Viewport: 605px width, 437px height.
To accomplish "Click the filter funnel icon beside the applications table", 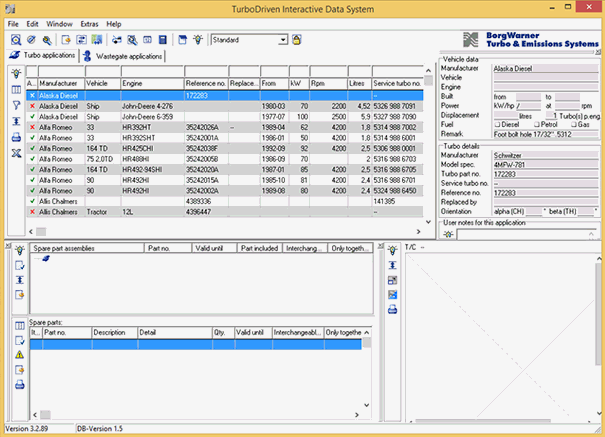I will 16,105.
